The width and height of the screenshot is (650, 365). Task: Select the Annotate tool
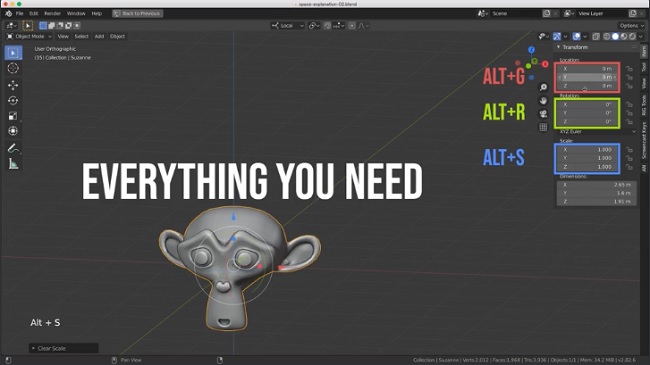(13, 148)
